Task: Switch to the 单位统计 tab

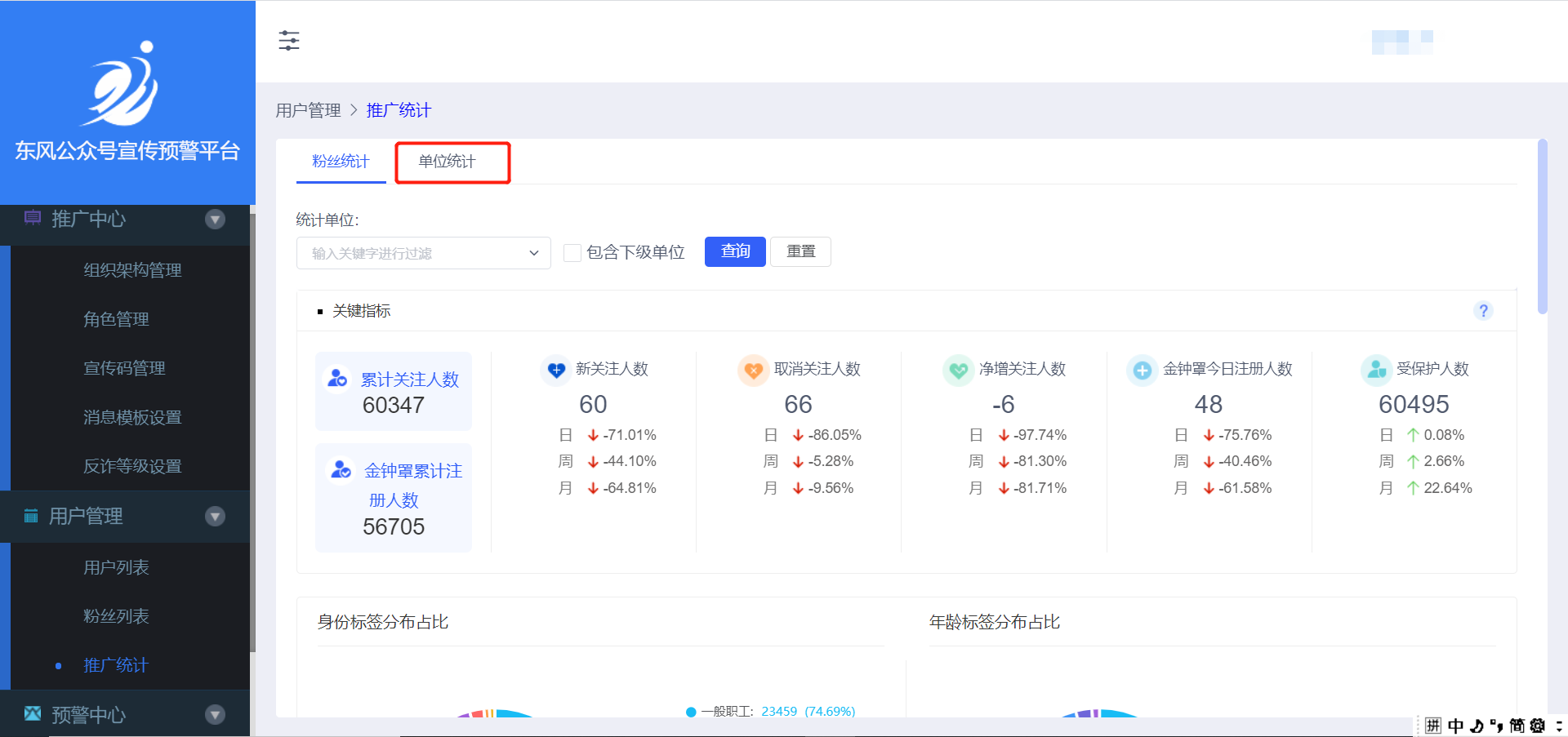Action: click(447, 162)
